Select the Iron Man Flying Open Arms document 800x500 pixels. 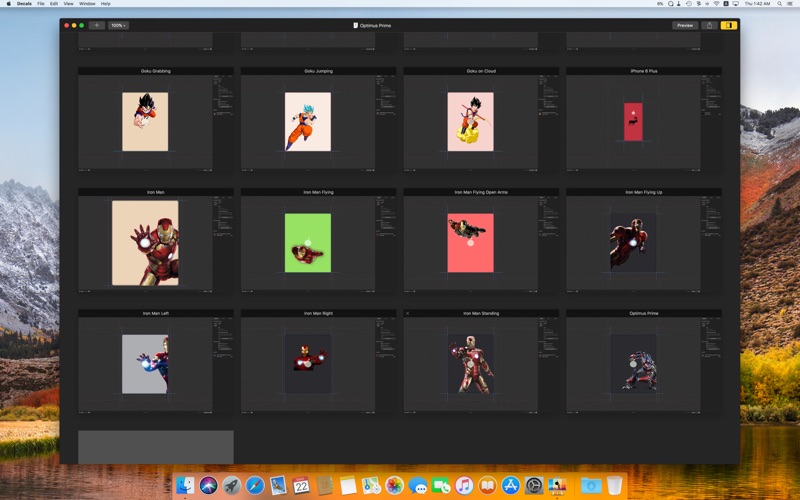pos(481,241)
